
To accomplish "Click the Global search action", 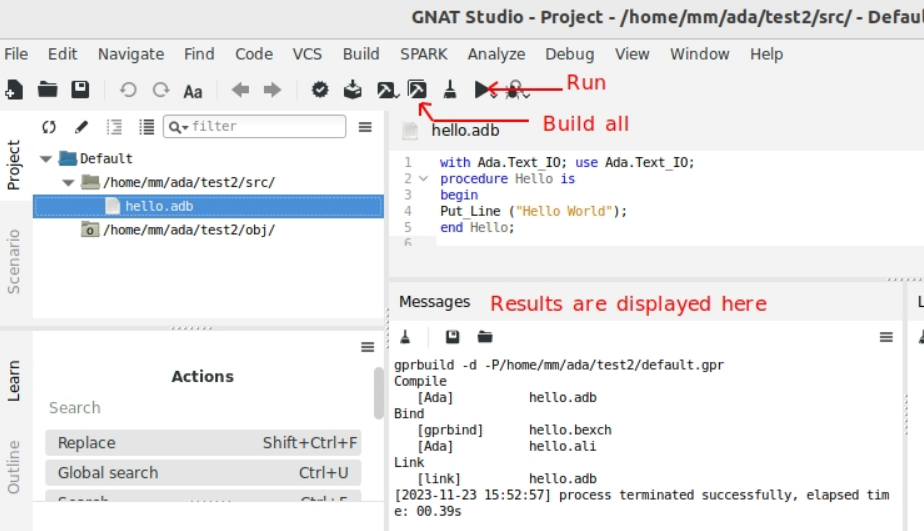I will 203,473.
